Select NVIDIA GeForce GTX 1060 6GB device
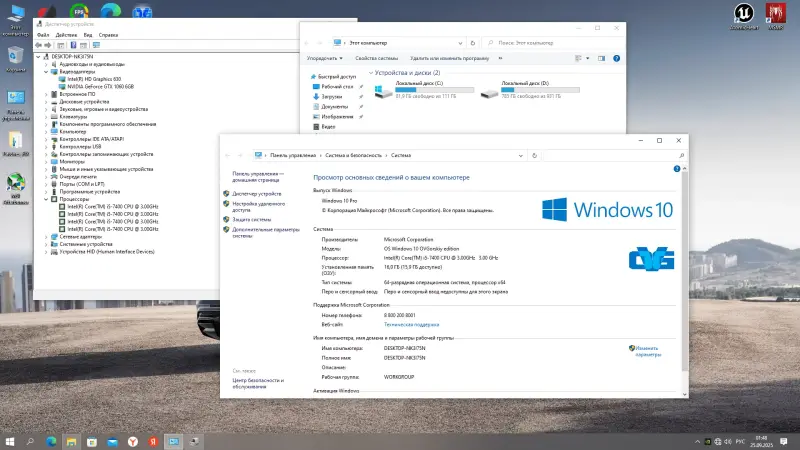Viewport: 800px width, 450px height. coord(102,86)
